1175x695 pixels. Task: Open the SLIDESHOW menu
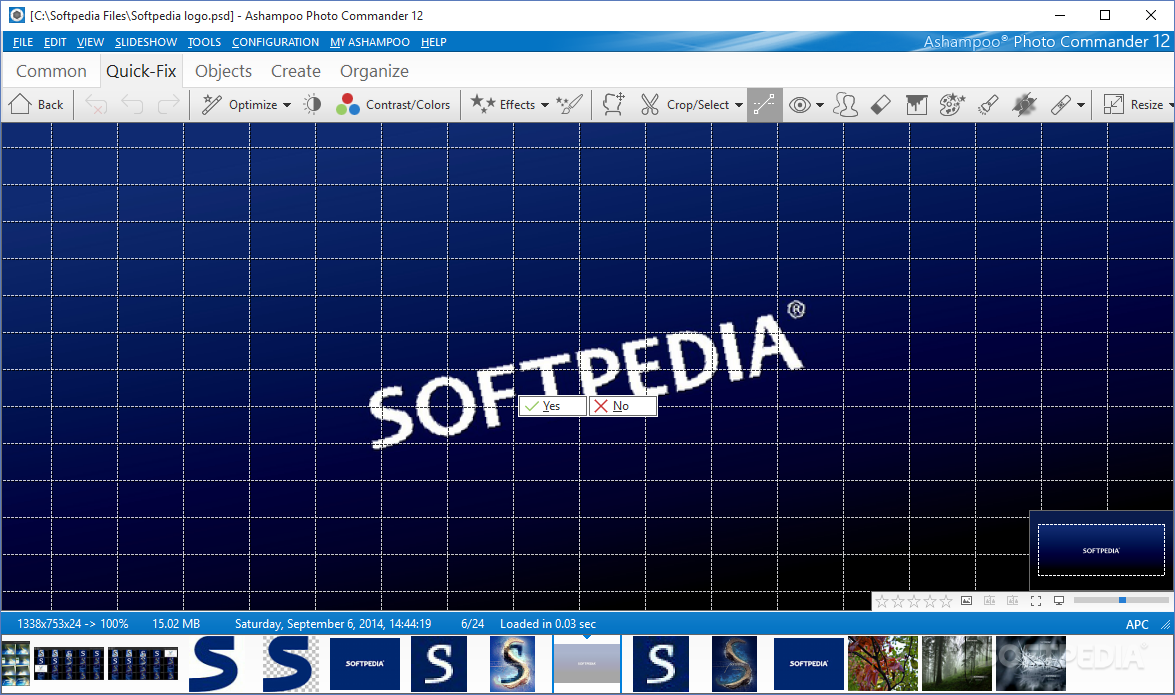(x=146, y=42)
